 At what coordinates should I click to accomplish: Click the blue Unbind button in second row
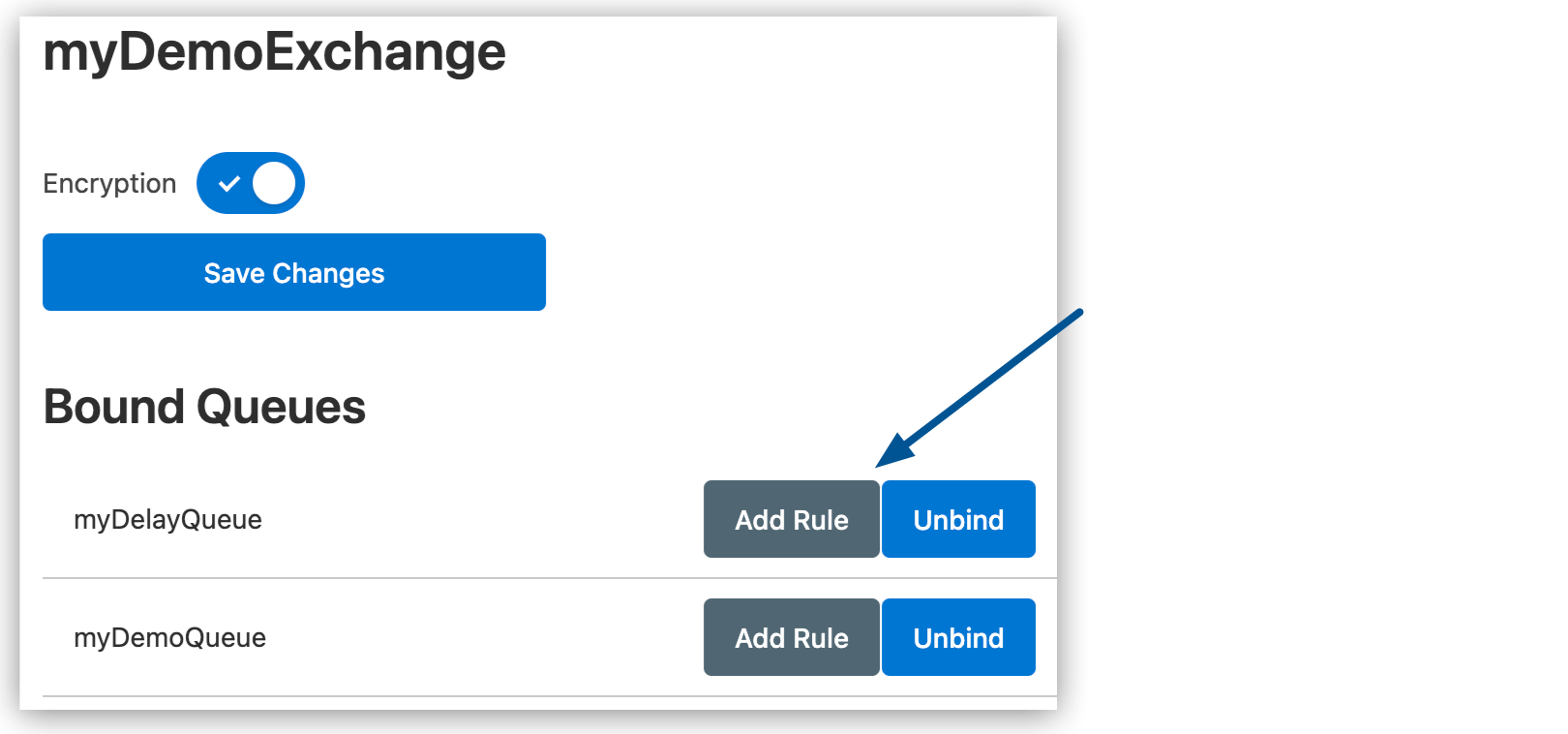tap(957, 637)
